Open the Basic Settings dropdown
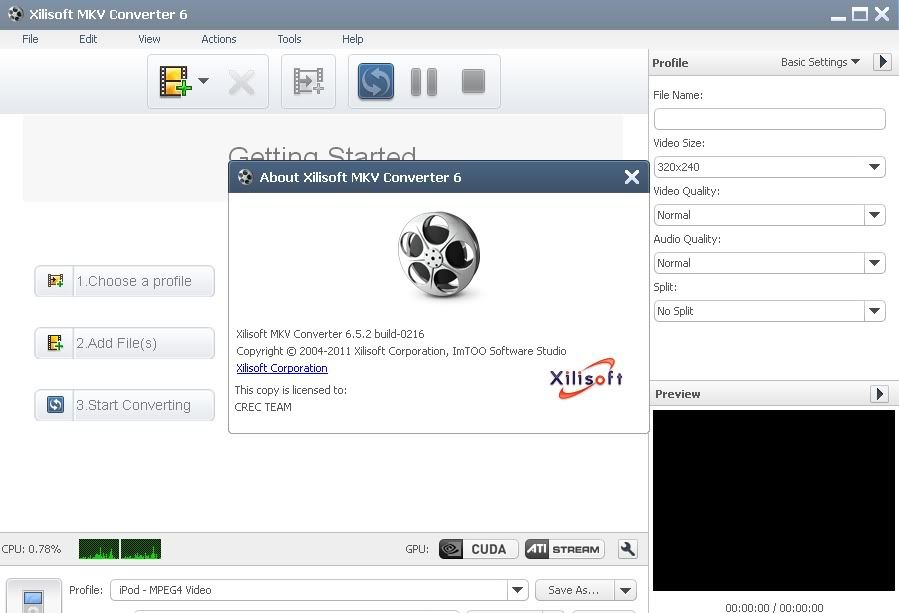This screenshot has height=613, width=899. pos(820,62)
